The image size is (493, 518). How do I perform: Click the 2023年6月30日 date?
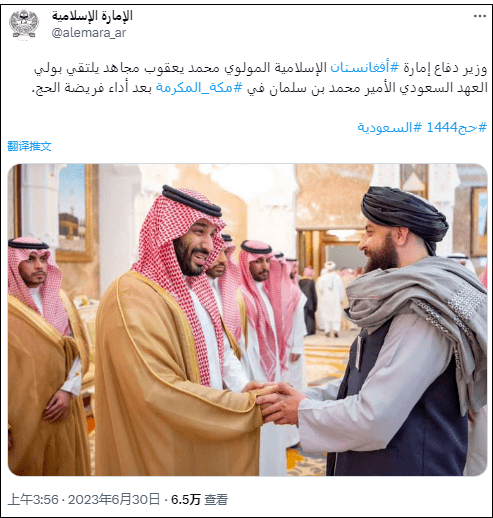(x=114, y=499)
